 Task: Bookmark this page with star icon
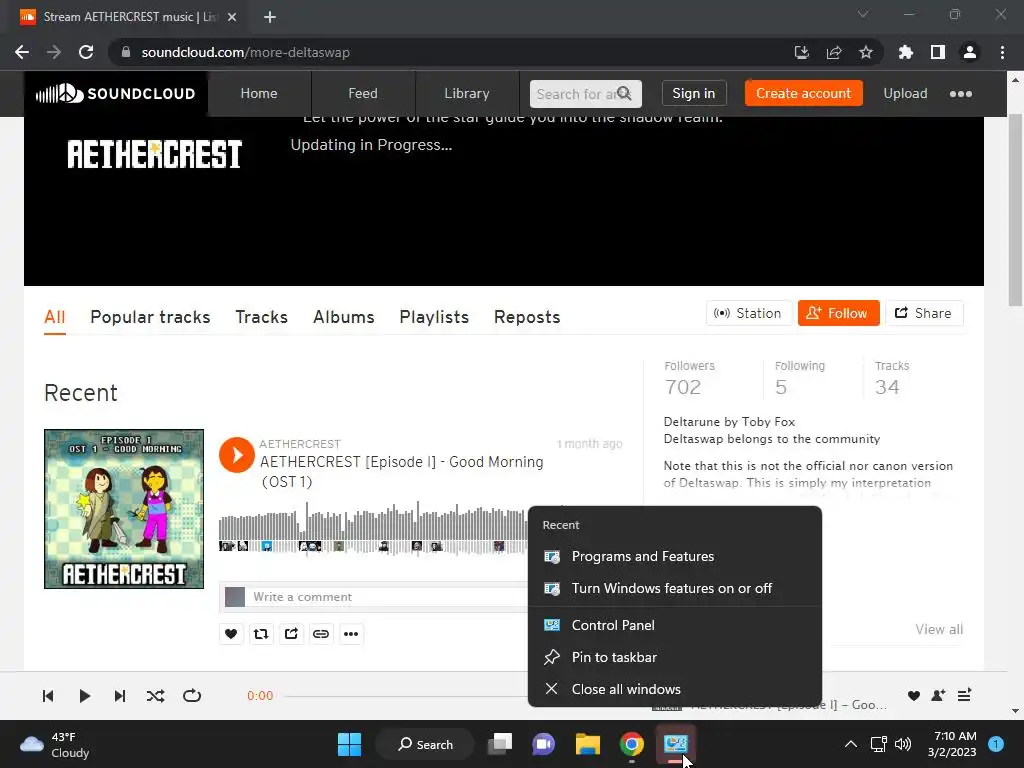(865, 52)
